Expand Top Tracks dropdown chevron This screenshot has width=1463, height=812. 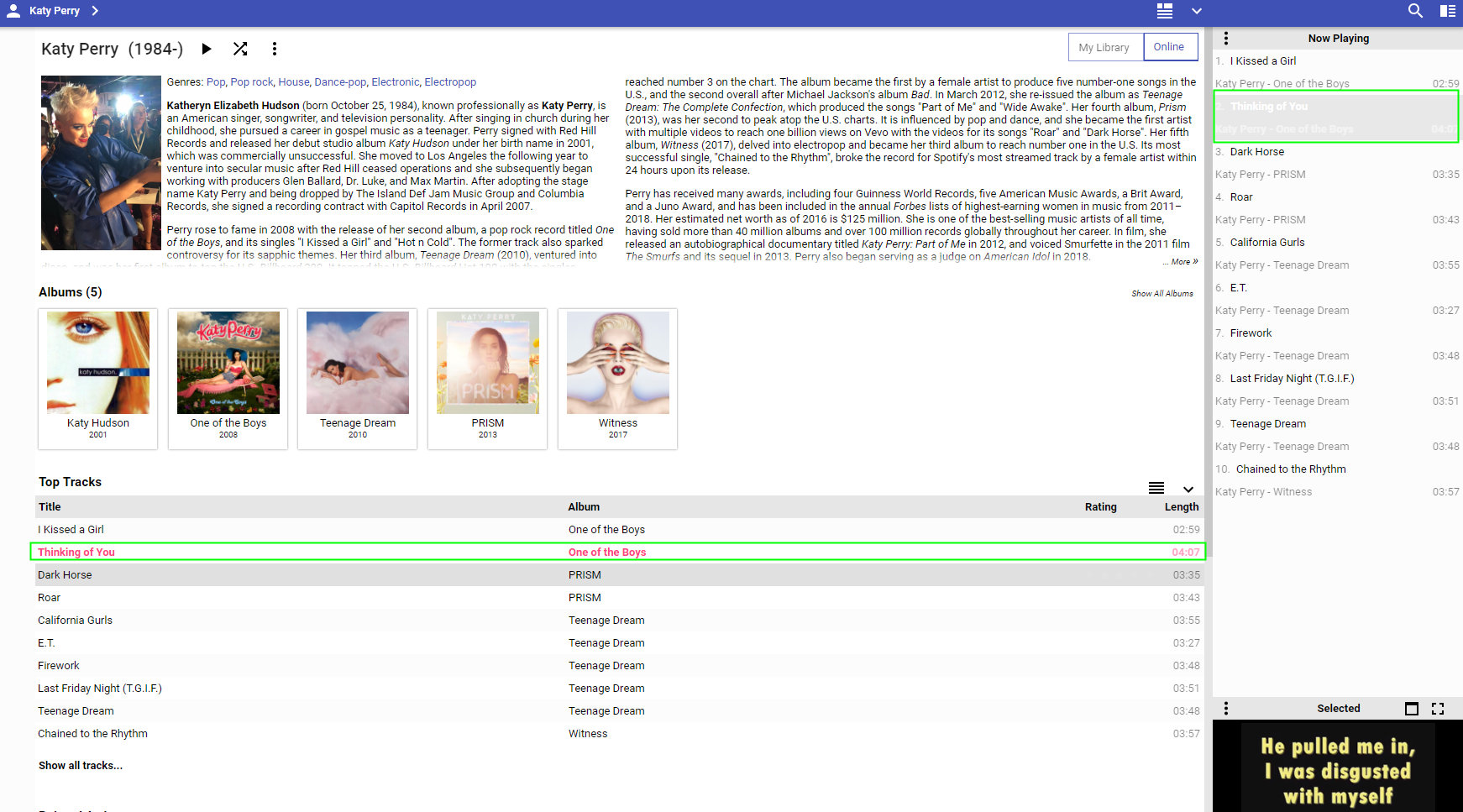[x=1188, y=490]
